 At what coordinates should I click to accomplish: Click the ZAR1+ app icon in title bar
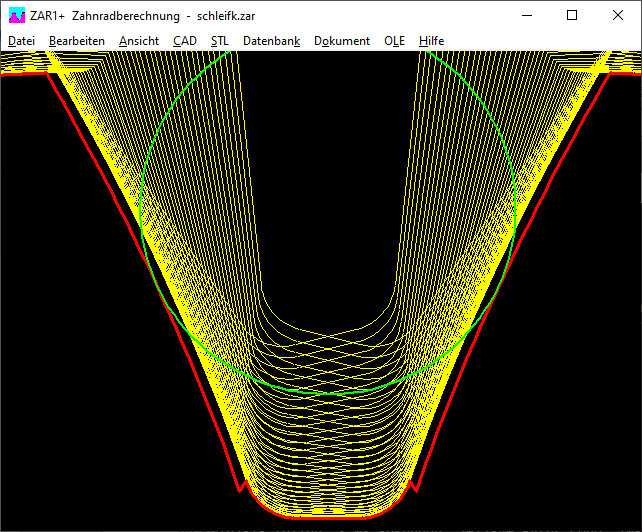[x=17, y=15]
